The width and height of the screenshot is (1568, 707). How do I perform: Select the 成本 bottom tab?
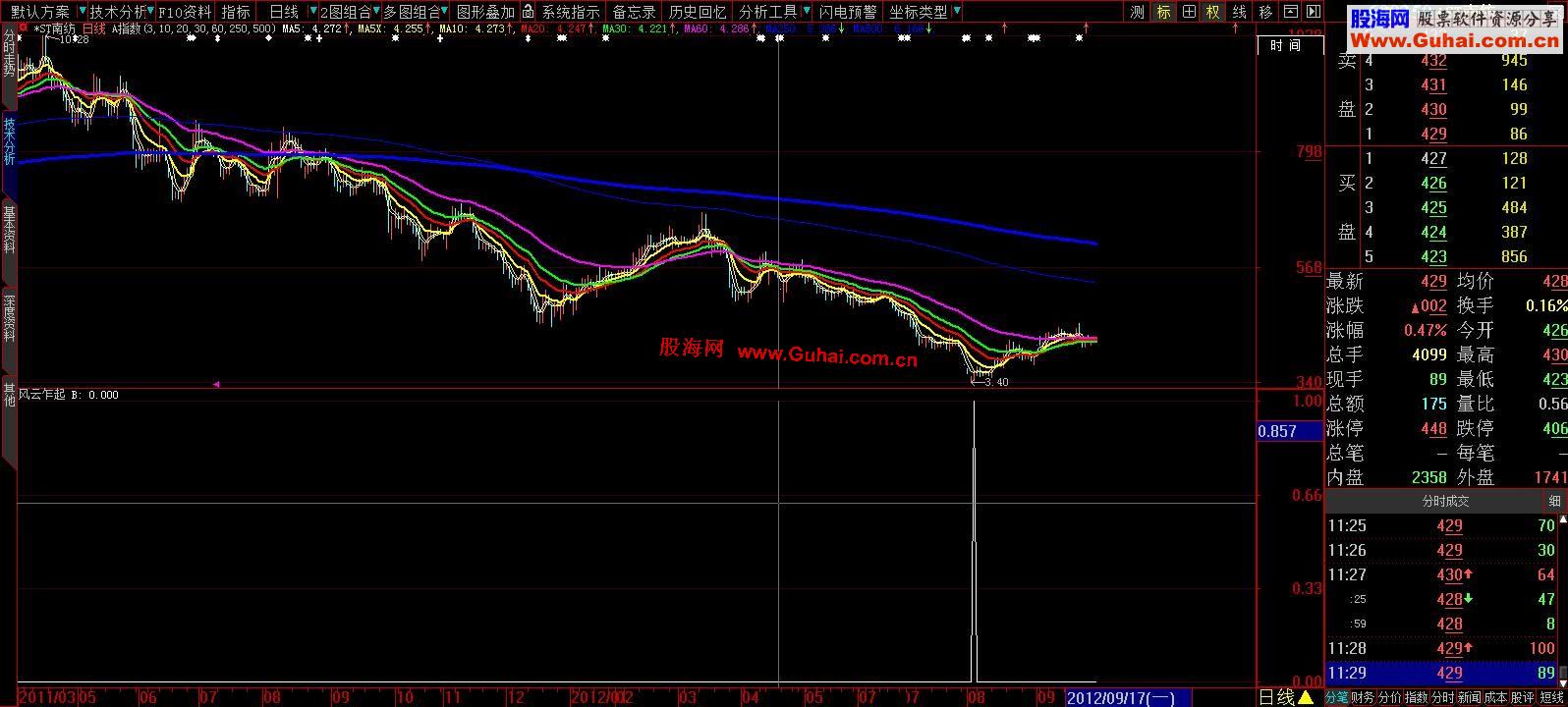click(1495, 697)
